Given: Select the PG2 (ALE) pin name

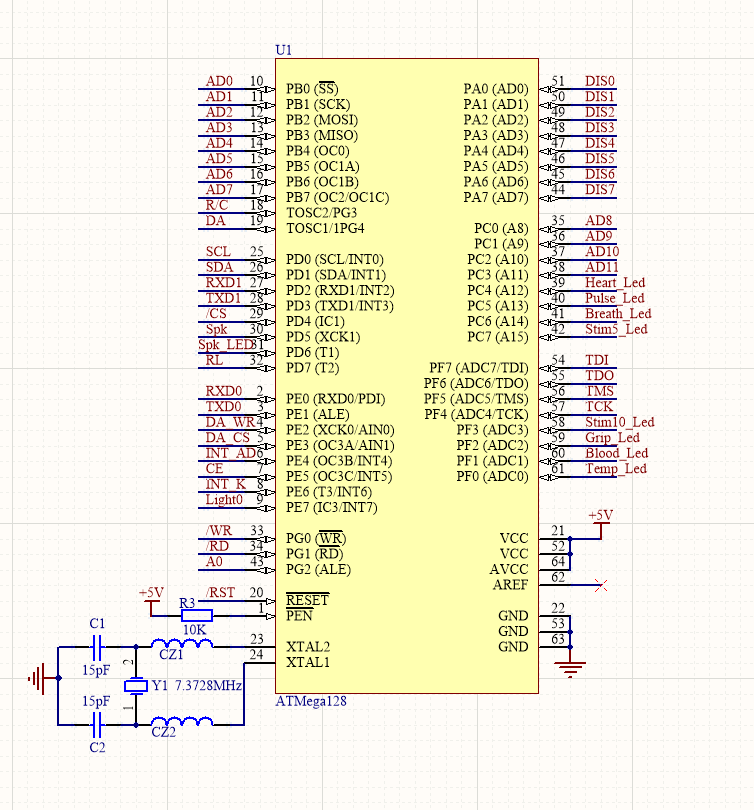Looking at the screenshot, I should click(x=318, y=570).
